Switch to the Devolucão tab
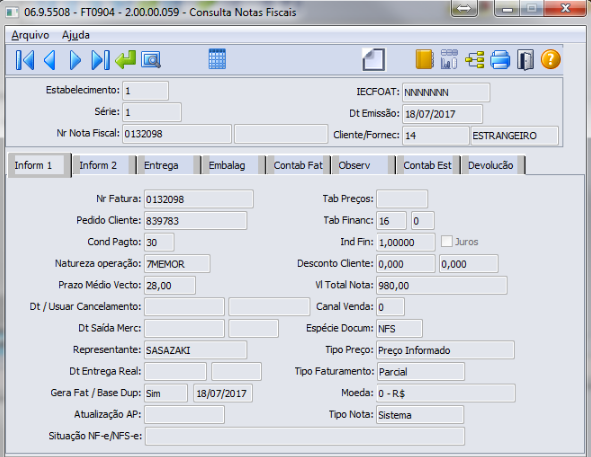Image resolution: width=591 pixels, height=457 pixels. (493, 165)
